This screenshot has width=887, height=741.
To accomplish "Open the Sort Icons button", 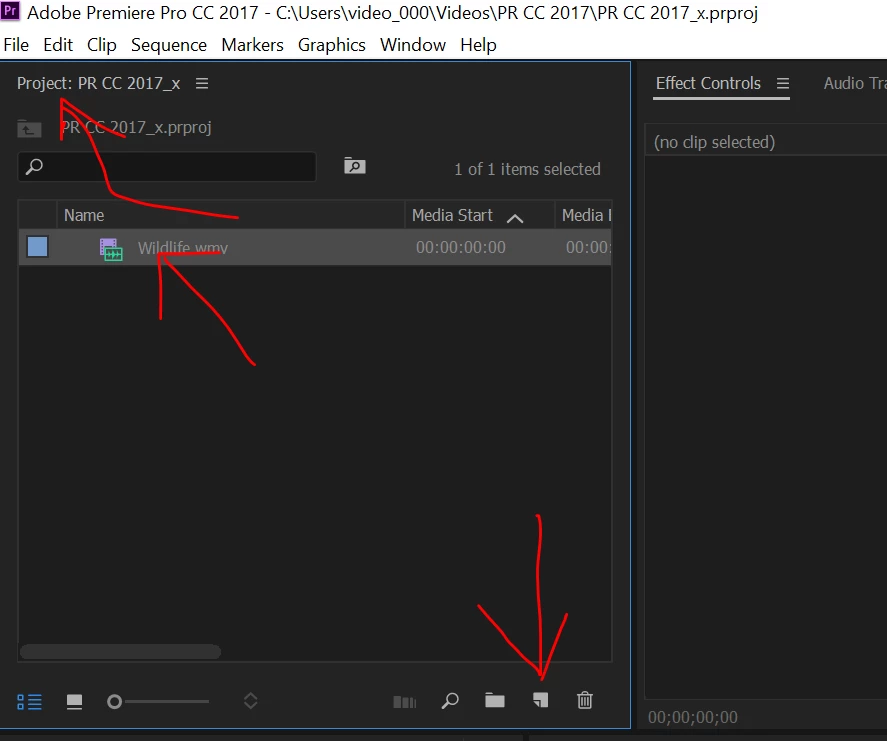I will (x=251, y=701).
